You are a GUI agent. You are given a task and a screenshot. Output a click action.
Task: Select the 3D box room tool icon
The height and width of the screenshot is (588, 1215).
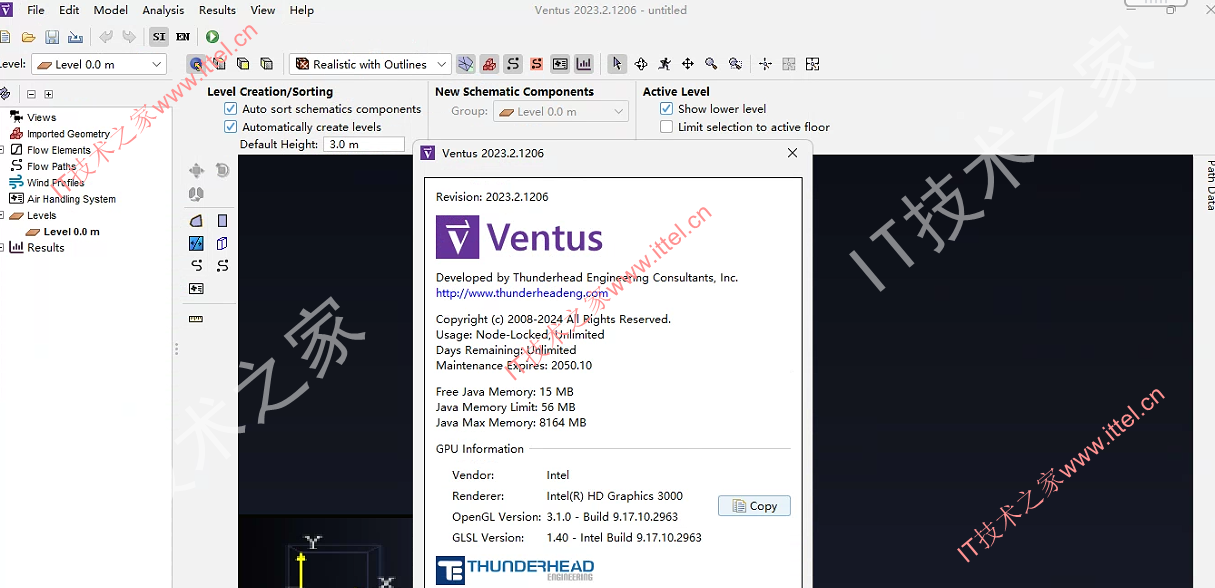click(x=222, y=243)
